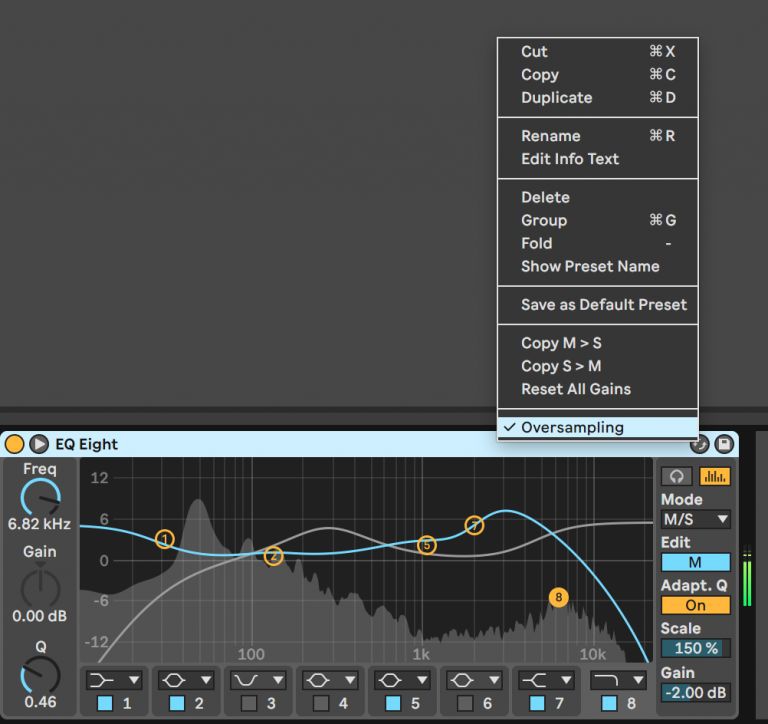Toggle the headphone audition mode icon
This screenshot has width=768, height=724.
point(676,476)
